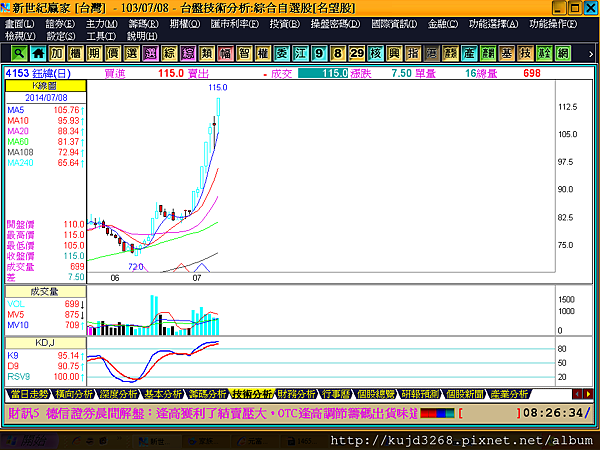Switch to the 行事曆 tab
The image size is (600, 450).
336,394
